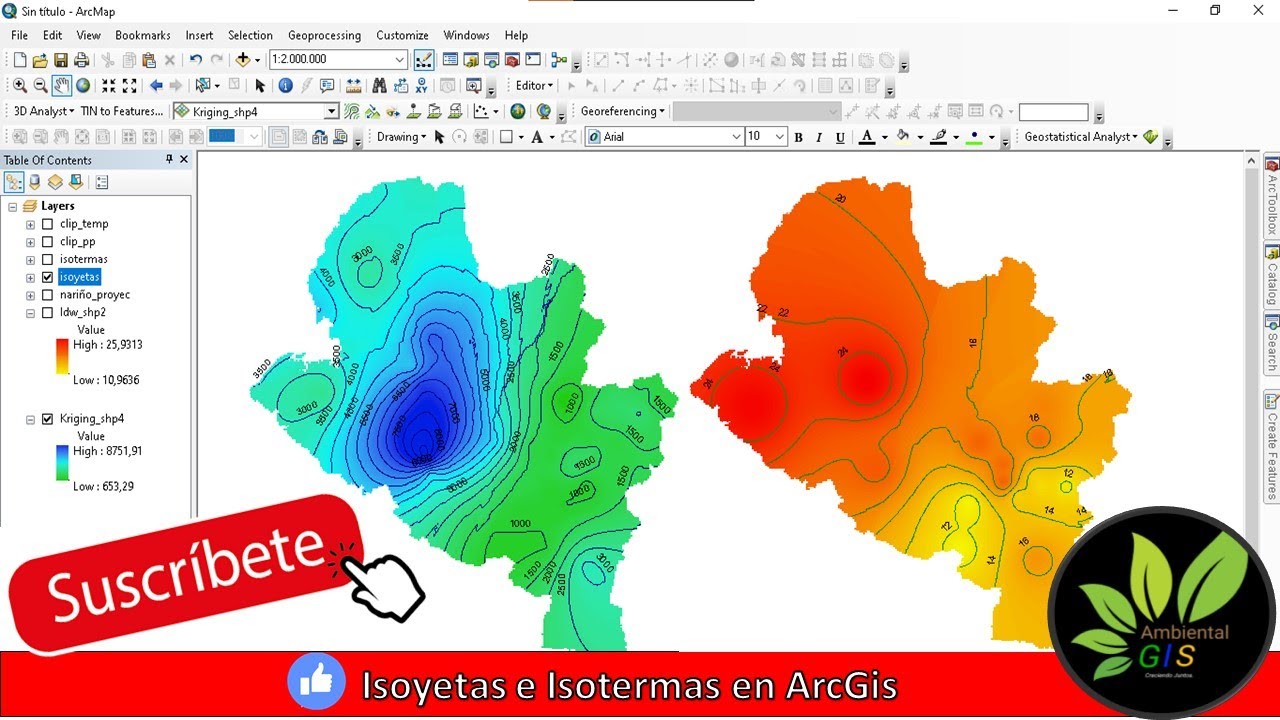Open the 3D Analyst menu button
The height and width of the screenshot is (720, 1280).
pos(43,111)
